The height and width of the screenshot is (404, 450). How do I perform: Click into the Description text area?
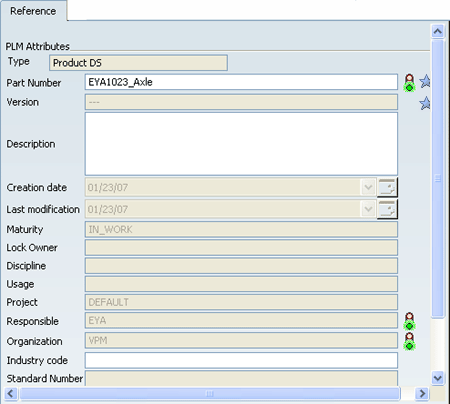pos(241,144)
